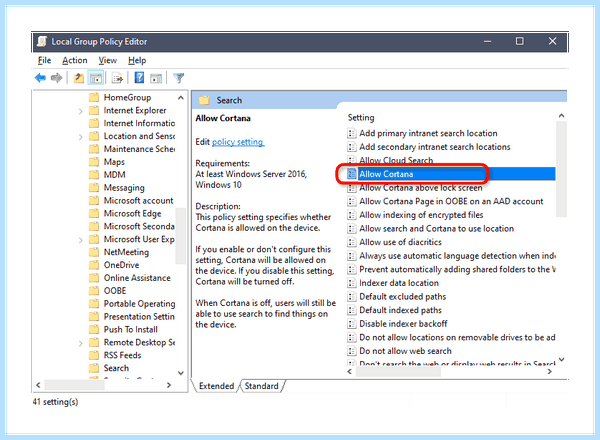
Task: Click settings list horizontal scroll left arrow
Action: [x=349, y=372]
